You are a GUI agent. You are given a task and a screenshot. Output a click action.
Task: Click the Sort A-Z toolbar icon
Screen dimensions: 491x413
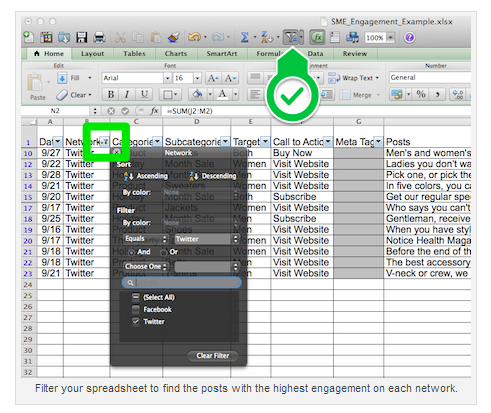coord(266,37)
